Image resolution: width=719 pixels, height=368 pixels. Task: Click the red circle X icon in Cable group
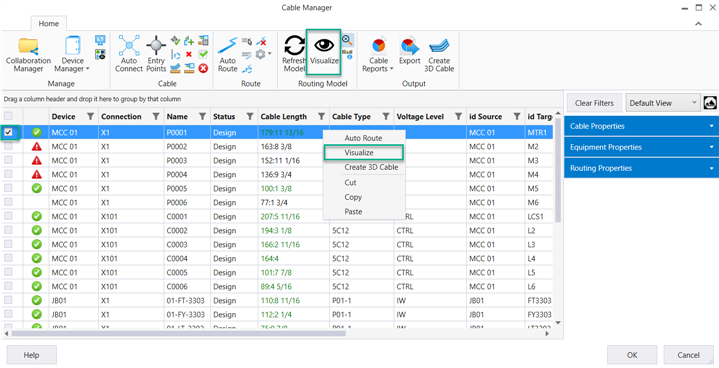point(203,68)
